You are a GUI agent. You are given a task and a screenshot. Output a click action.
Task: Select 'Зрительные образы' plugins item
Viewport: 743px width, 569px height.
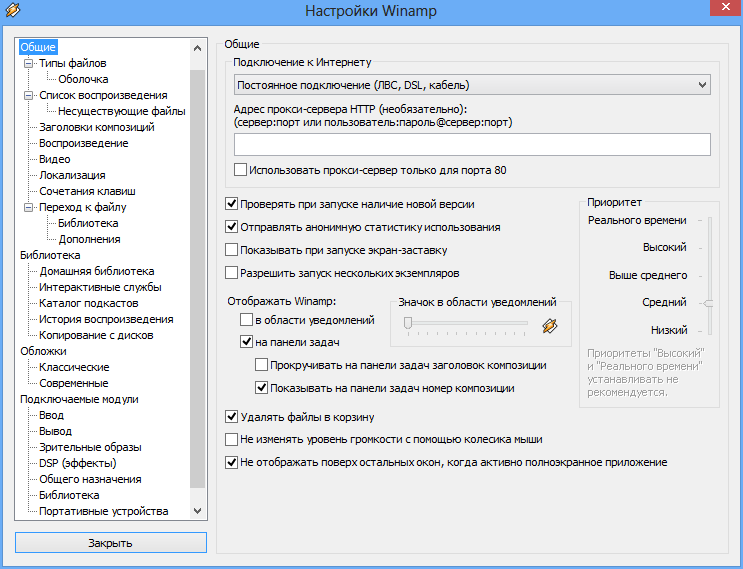coord(90,447)
